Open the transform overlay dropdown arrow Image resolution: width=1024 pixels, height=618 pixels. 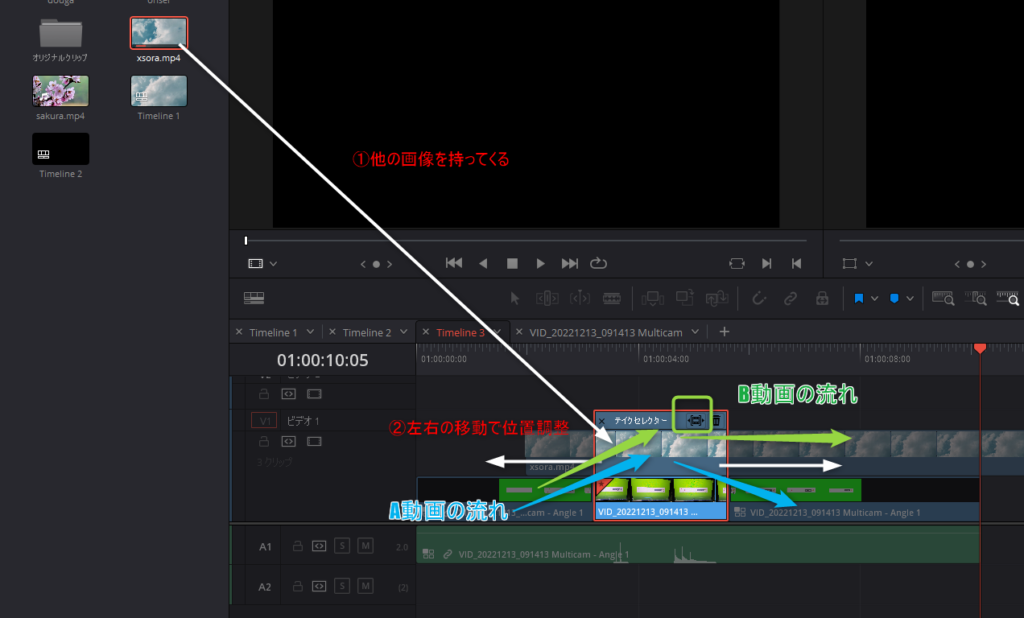click(869, 264)
